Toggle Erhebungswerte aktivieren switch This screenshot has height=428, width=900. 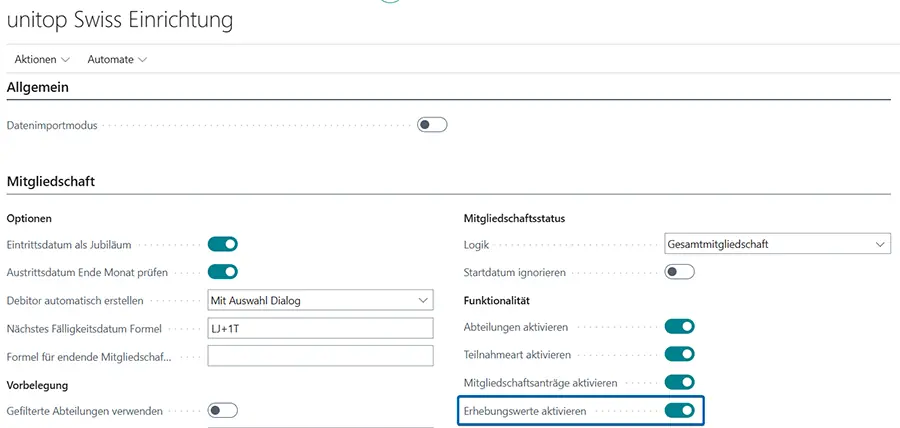coord(680,411)
